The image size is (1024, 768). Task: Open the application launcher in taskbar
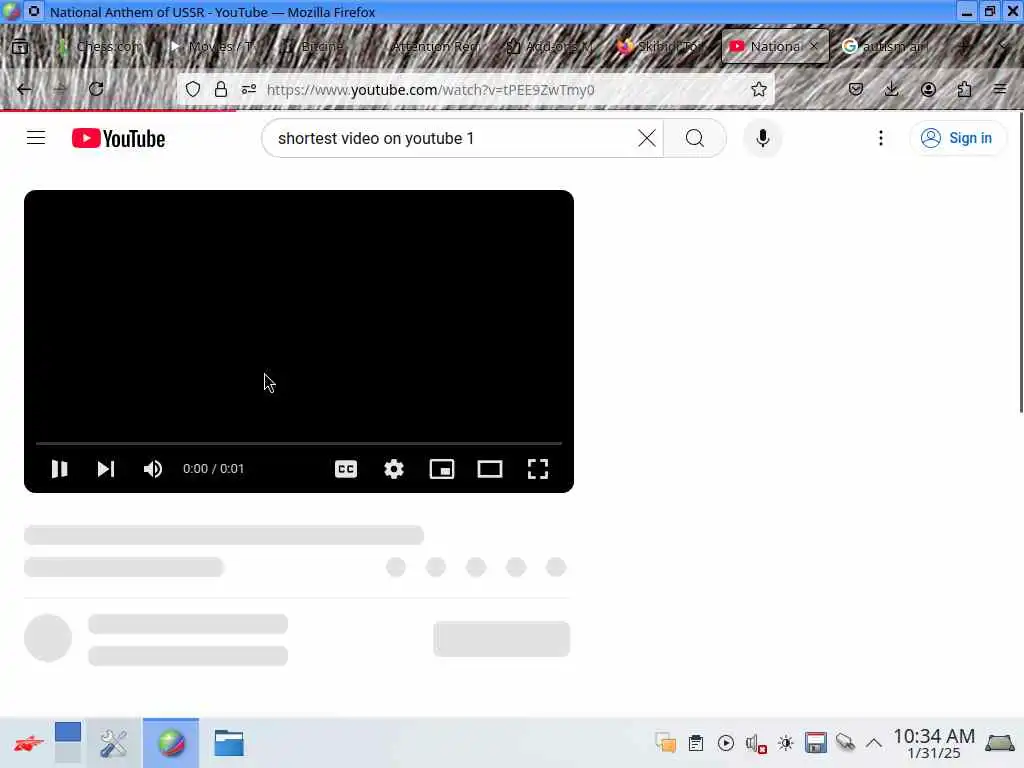pyautogui.click(x=27, y=743)
